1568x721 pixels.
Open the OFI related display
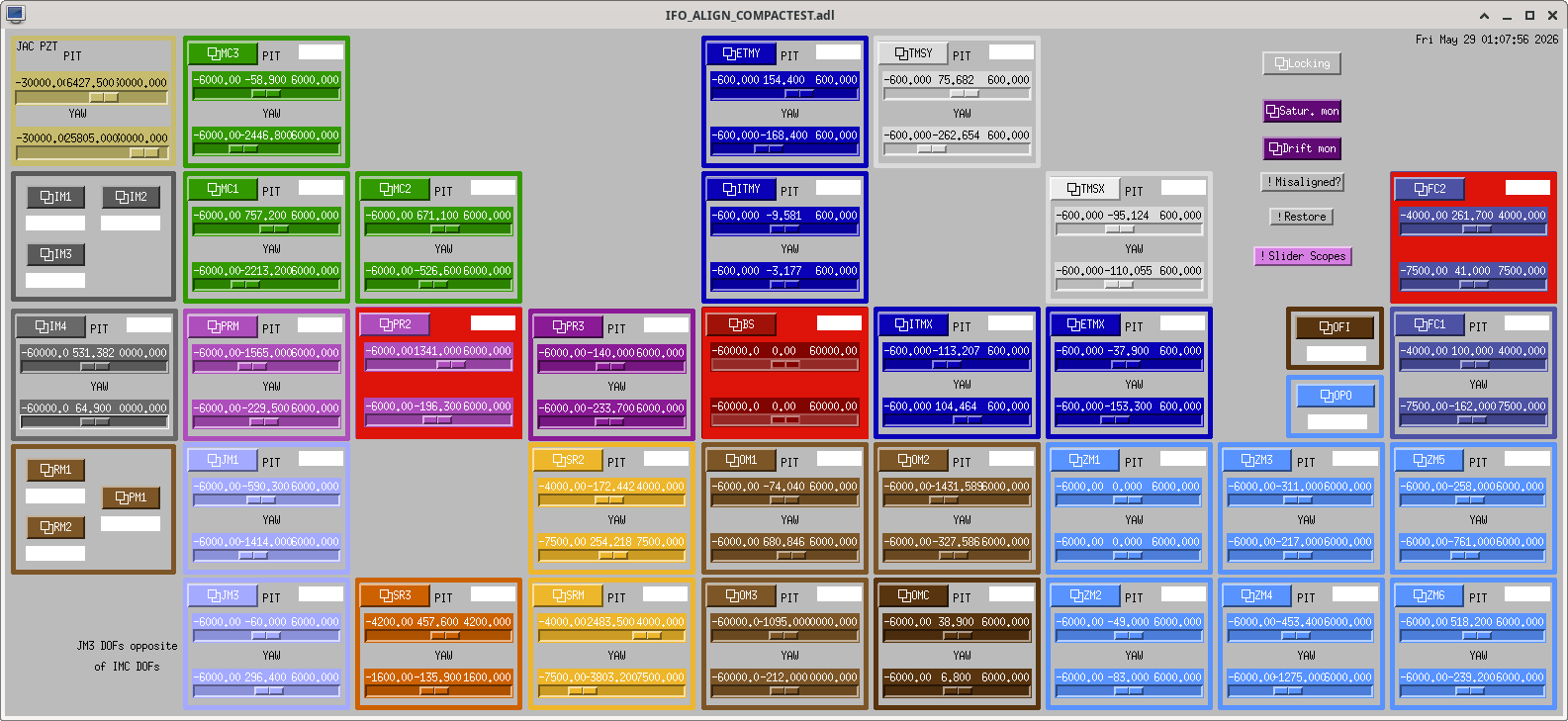(x=1335, y=327)
